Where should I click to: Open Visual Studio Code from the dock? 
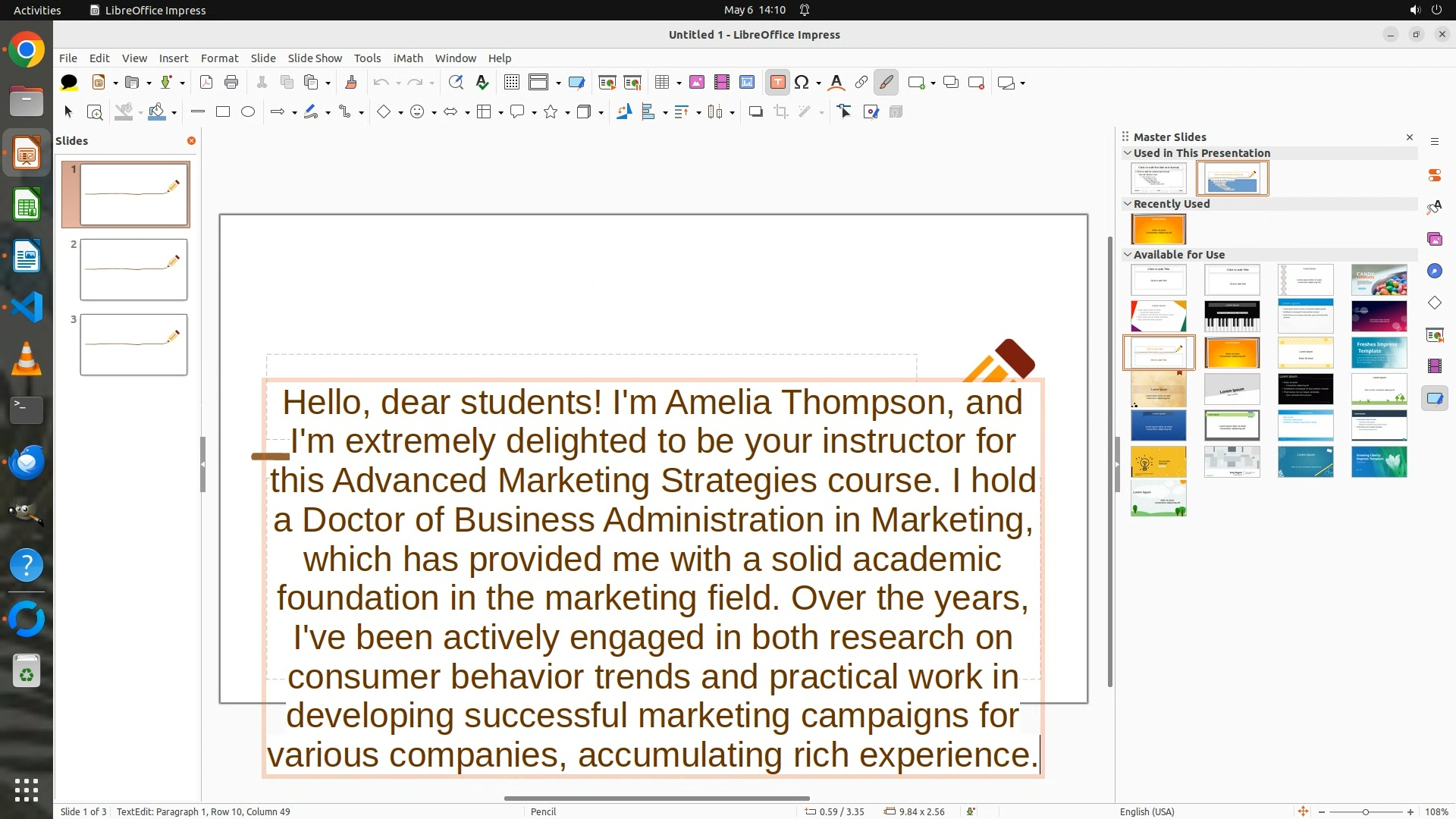click(x=27, y=307)
